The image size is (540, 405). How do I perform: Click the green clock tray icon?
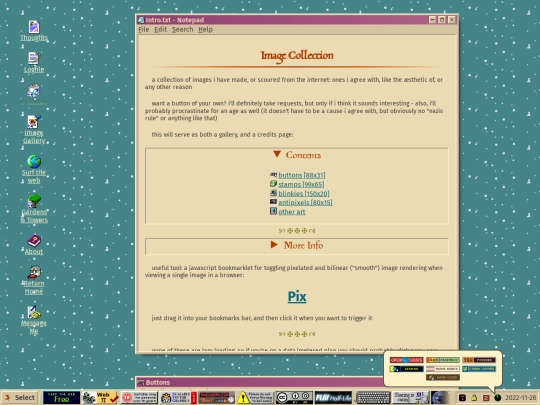(498, 398)
